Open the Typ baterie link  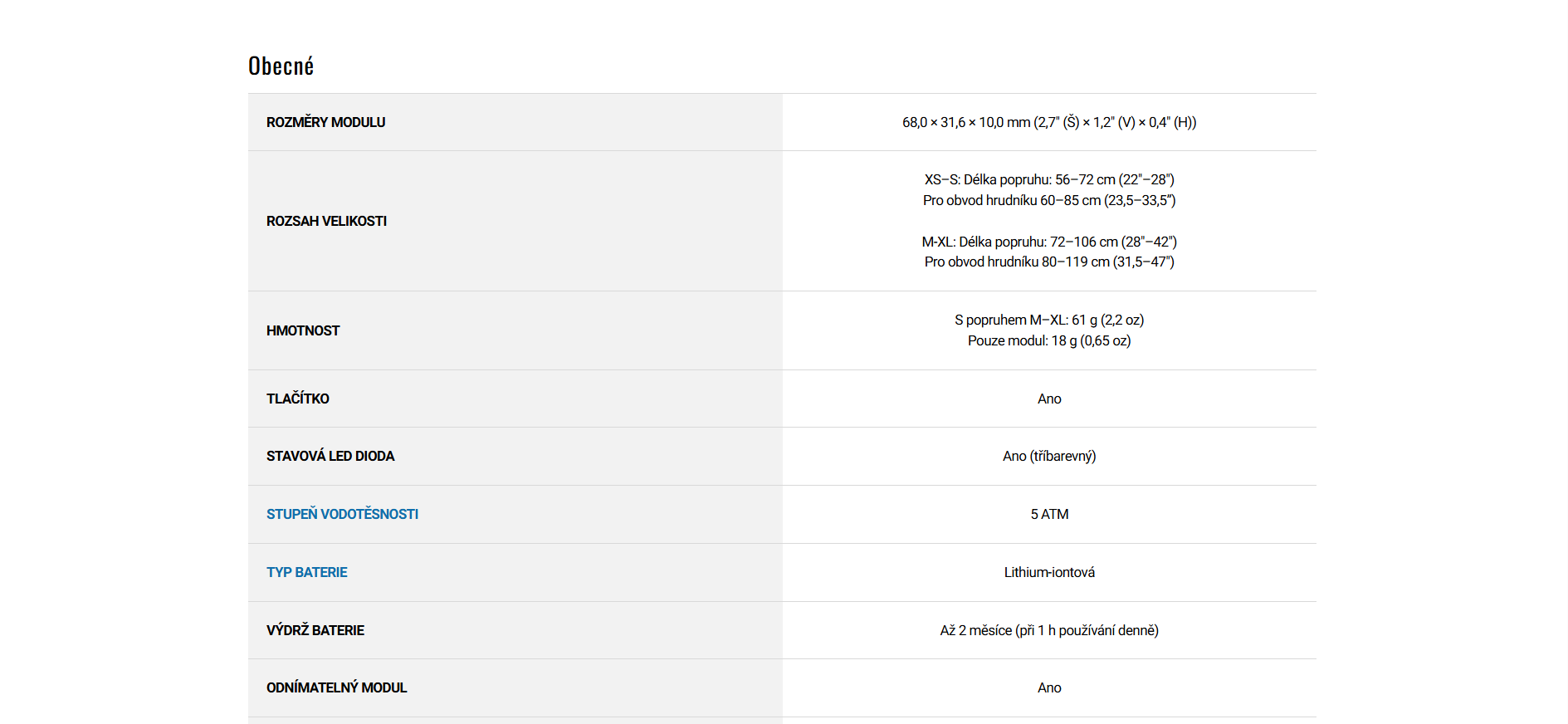coord(306,572)
